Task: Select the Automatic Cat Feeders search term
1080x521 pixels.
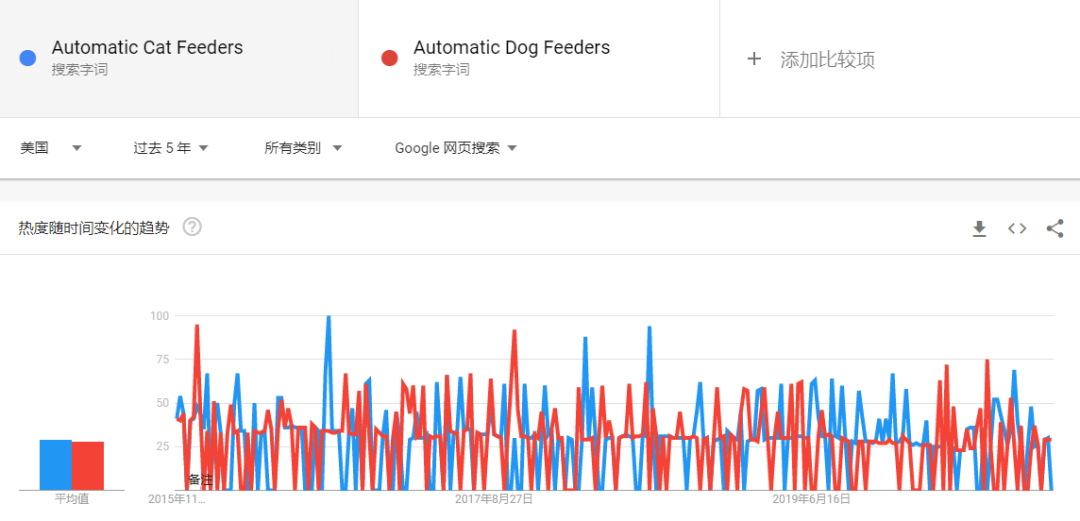Action: point(147,48)
